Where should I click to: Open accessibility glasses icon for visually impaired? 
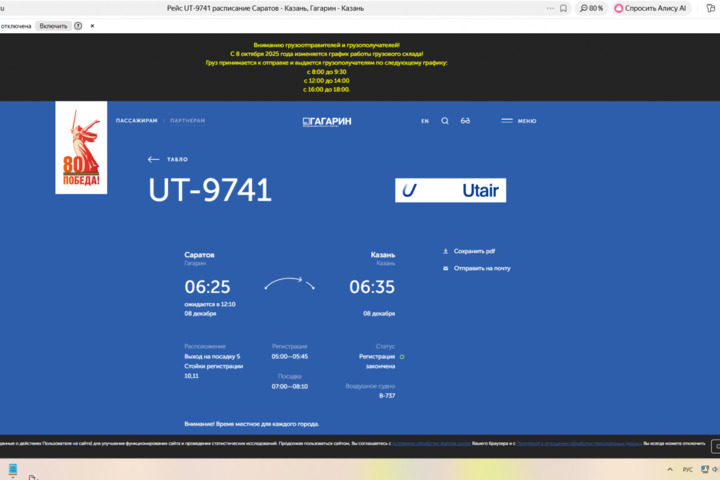tap(465, 121)
